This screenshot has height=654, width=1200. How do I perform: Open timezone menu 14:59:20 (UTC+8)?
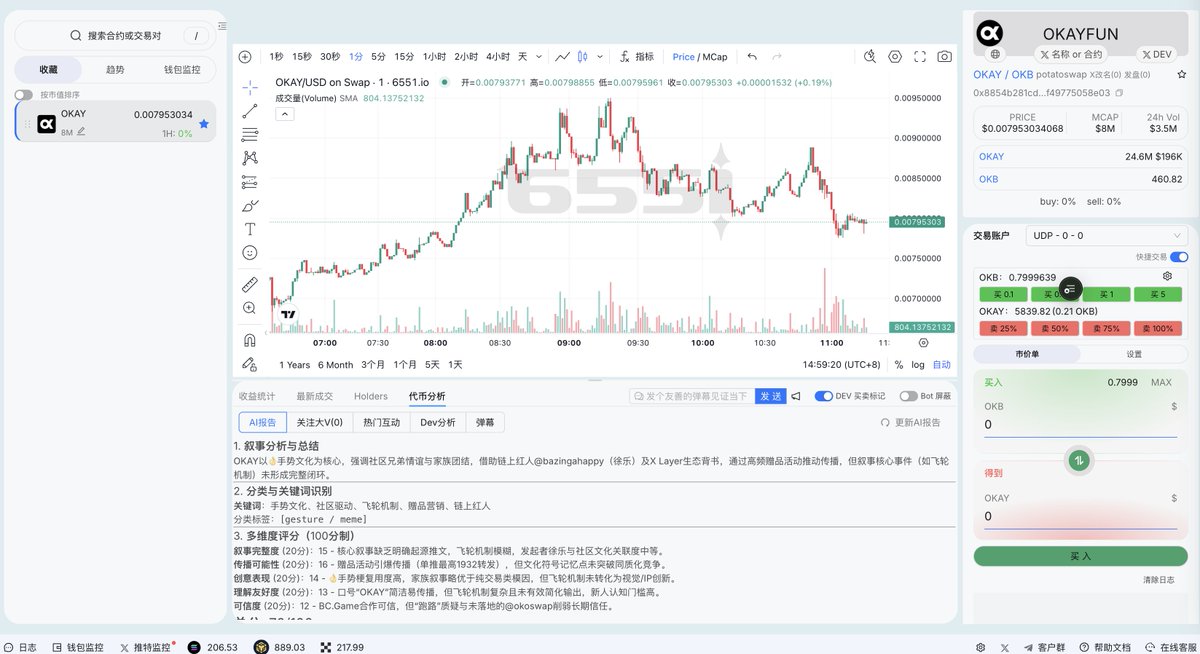[x=843, y=365]
